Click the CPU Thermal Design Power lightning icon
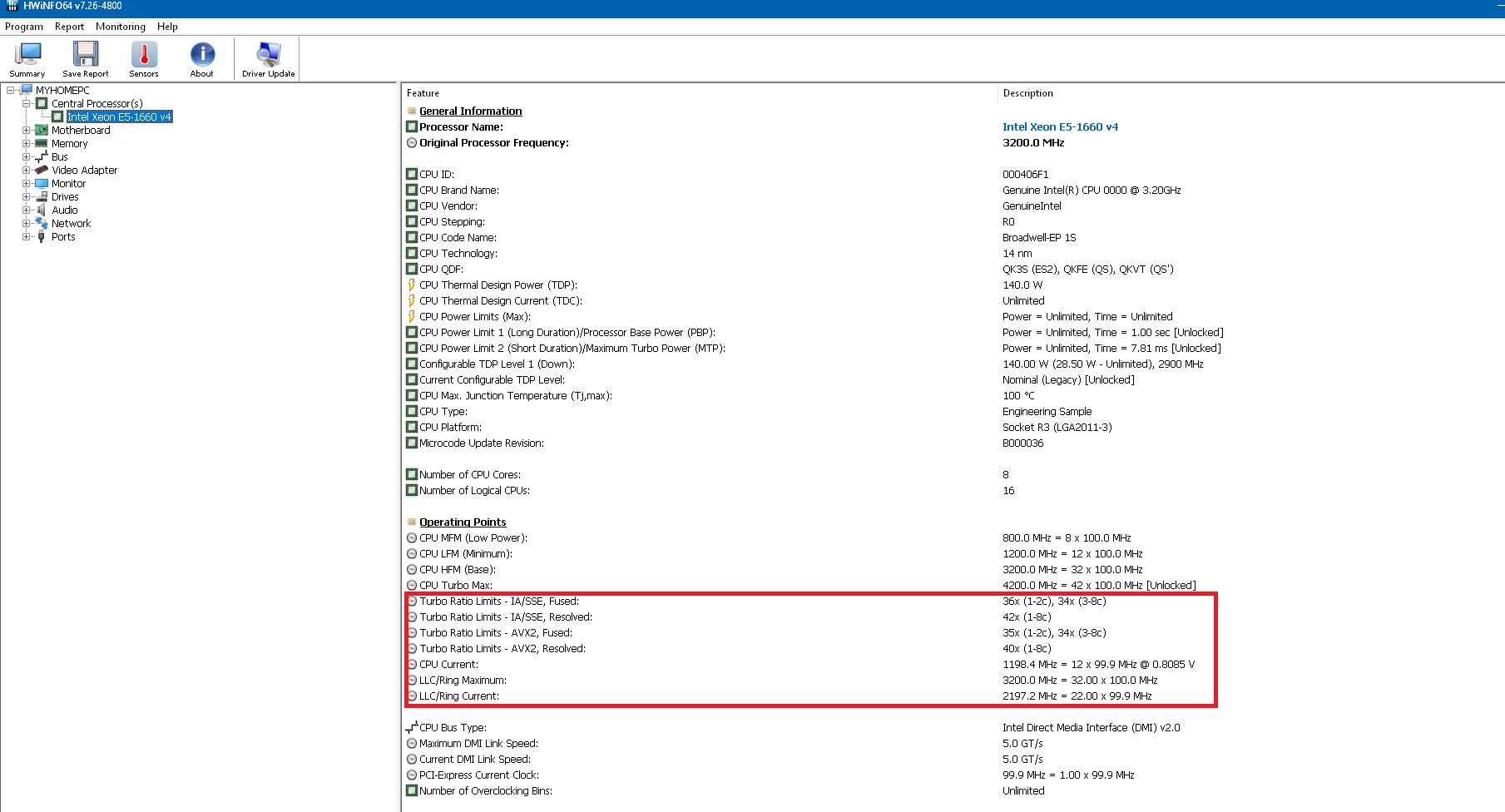Image resolution: width=1505 pixels, height=812 pixels. click(411, 285)
